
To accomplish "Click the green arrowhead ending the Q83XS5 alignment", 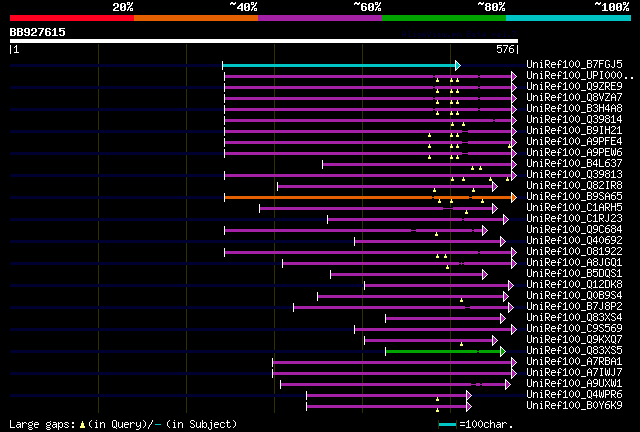I will pos(503,351).
